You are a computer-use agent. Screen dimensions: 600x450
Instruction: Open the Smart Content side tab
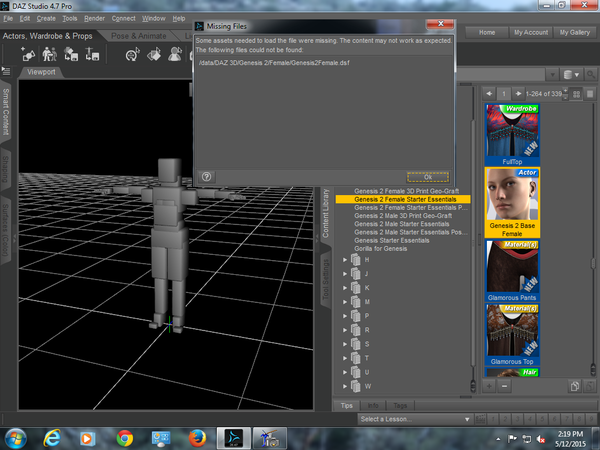click(6, 111)
